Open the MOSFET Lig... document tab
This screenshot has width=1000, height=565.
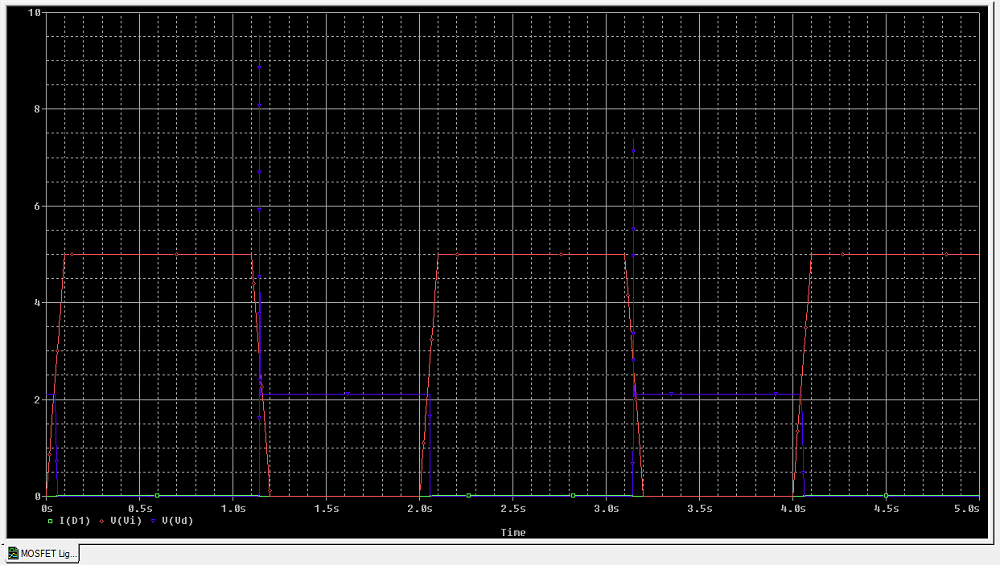42,554
